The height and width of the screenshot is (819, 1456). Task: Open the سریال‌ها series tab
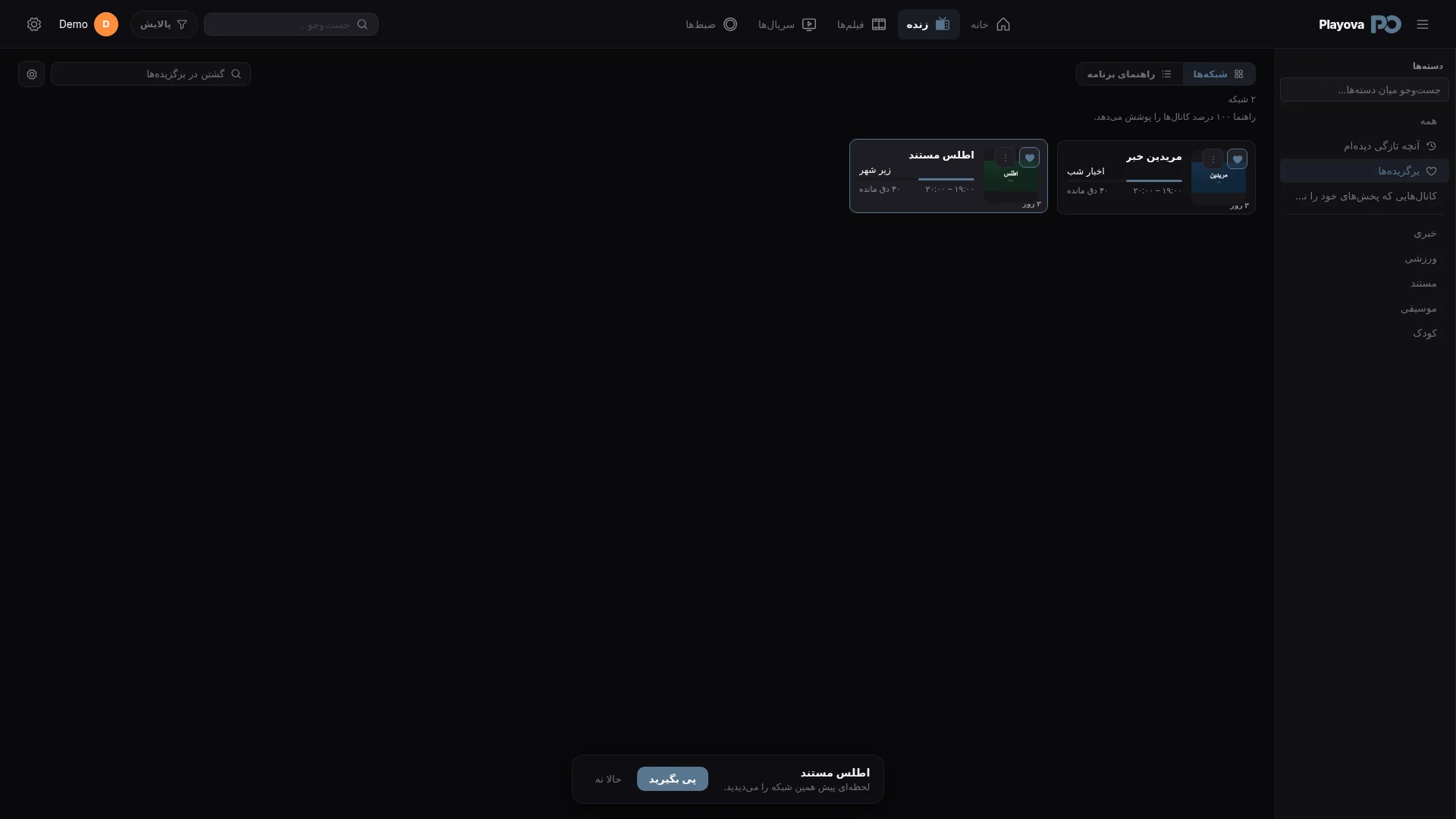coord(787,24)
